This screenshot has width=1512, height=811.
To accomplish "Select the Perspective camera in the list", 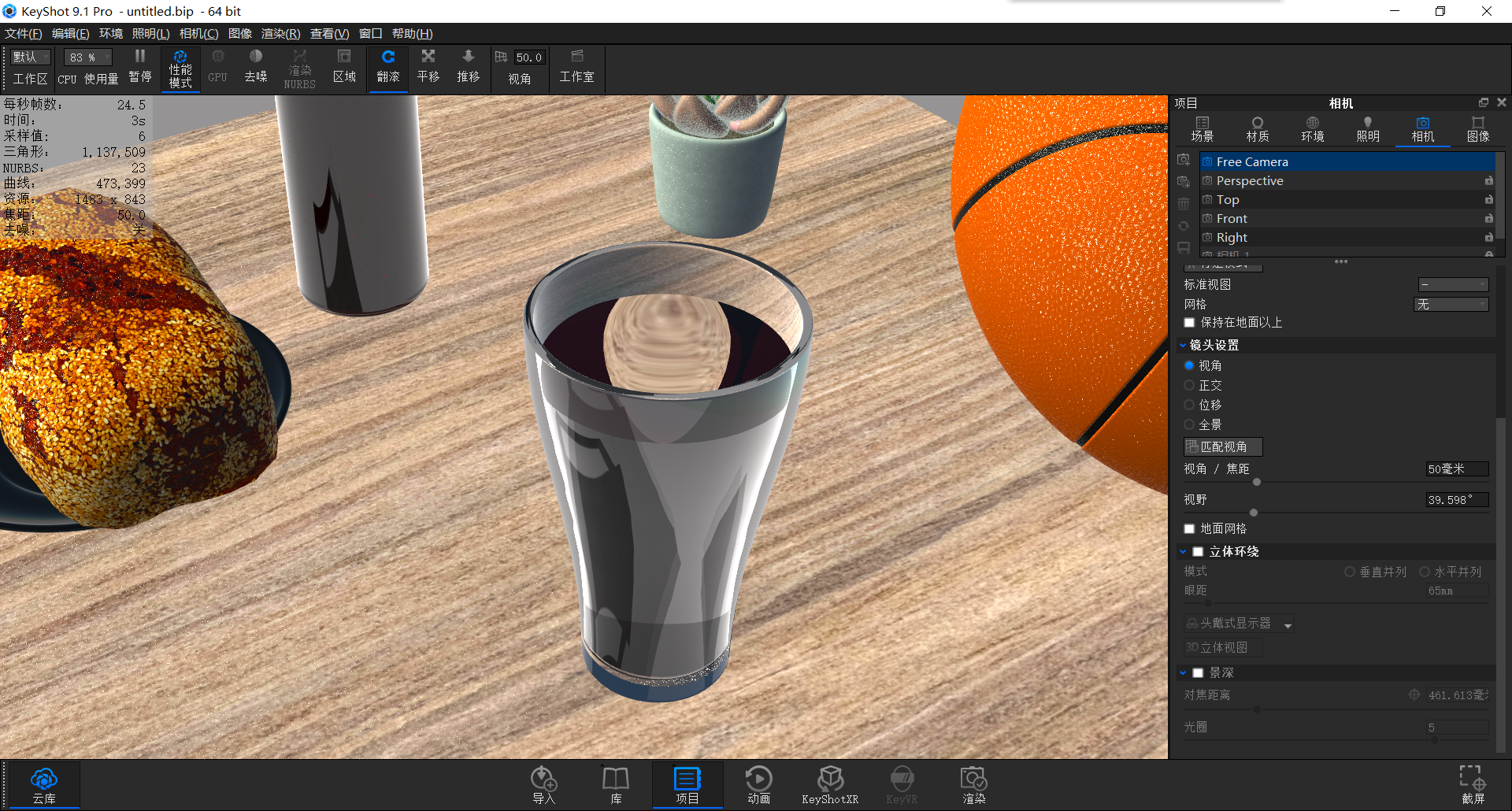I will click(1251, 180).
